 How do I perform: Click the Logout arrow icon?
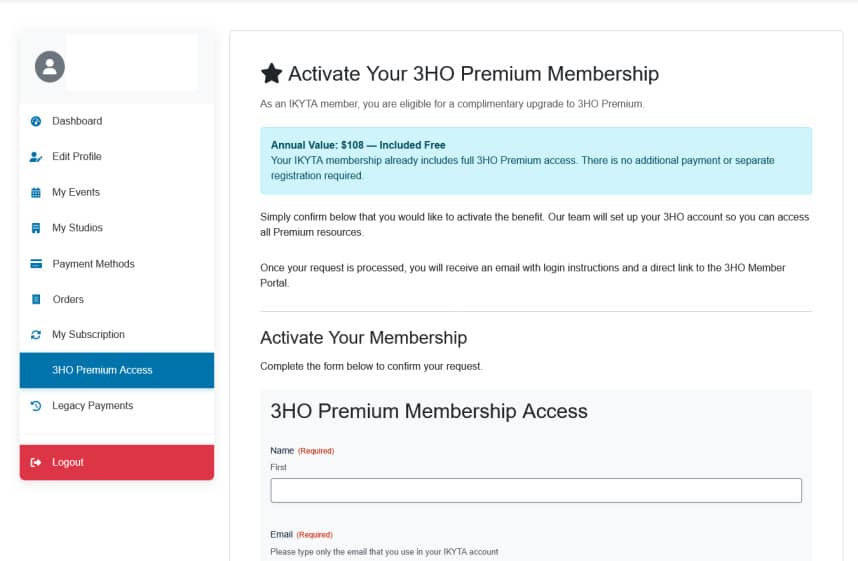36,462
